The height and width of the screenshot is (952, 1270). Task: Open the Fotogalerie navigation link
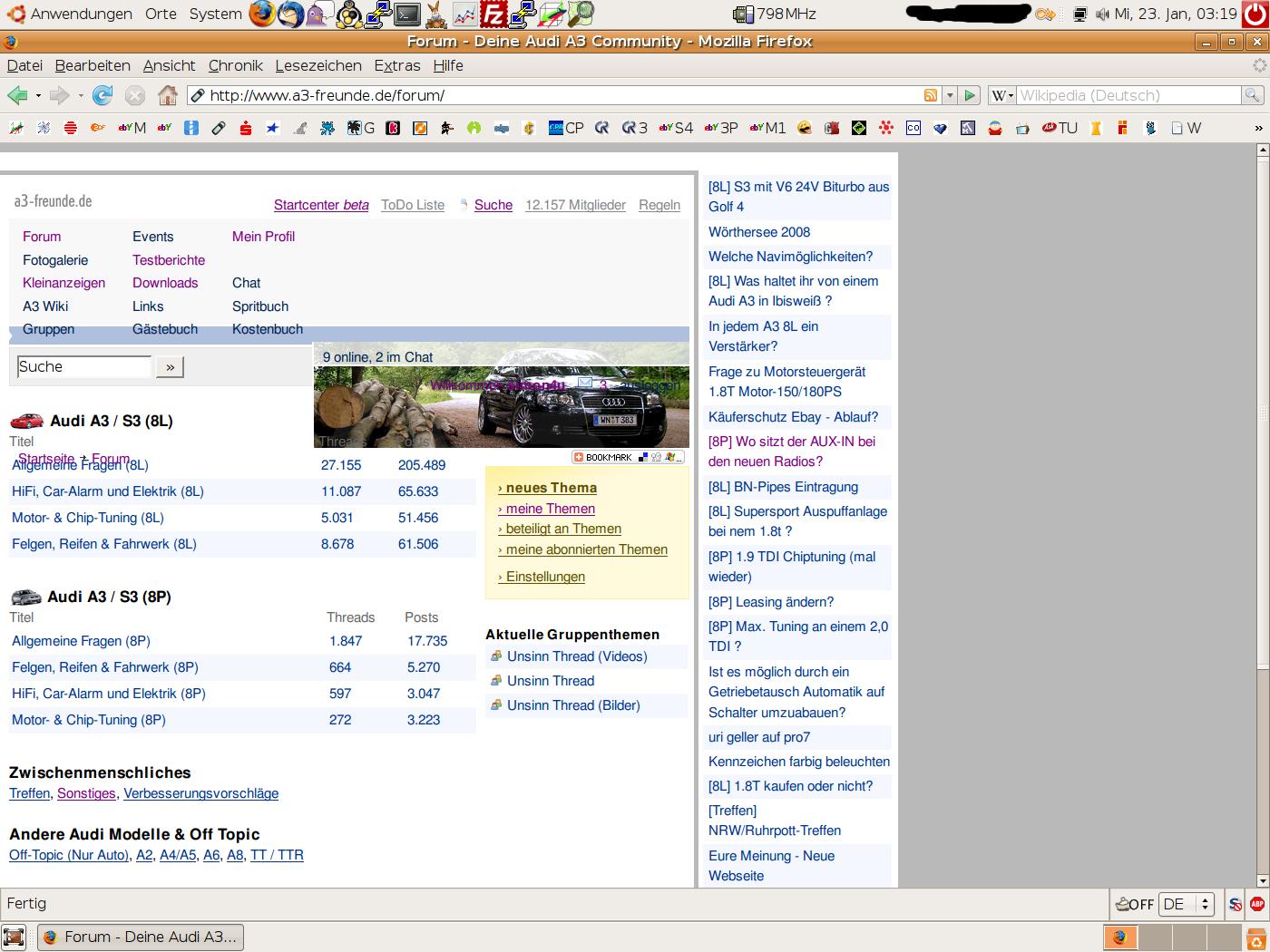(x=55, y=260)
